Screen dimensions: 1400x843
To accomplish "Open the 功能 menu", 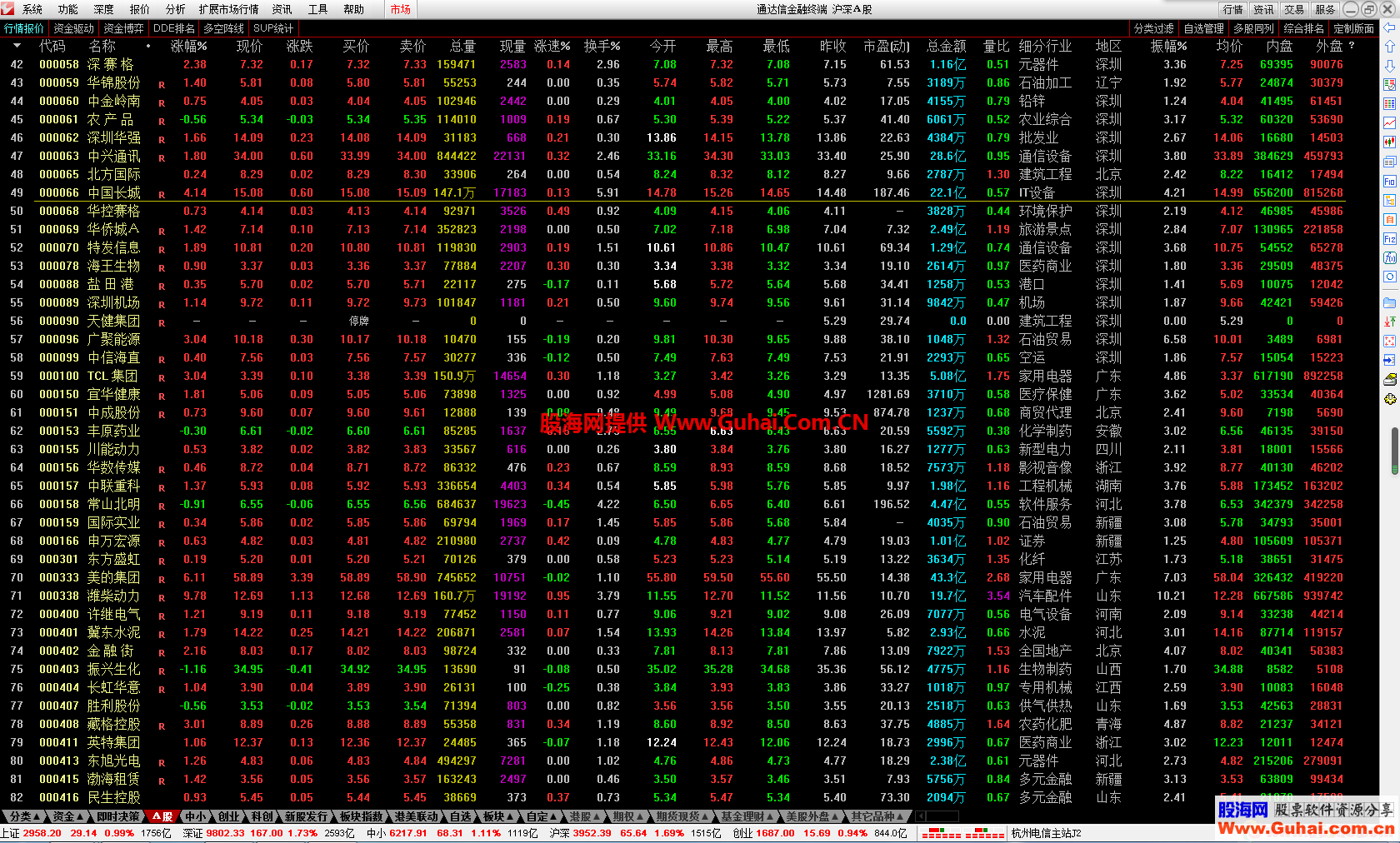I will [68, 9].
